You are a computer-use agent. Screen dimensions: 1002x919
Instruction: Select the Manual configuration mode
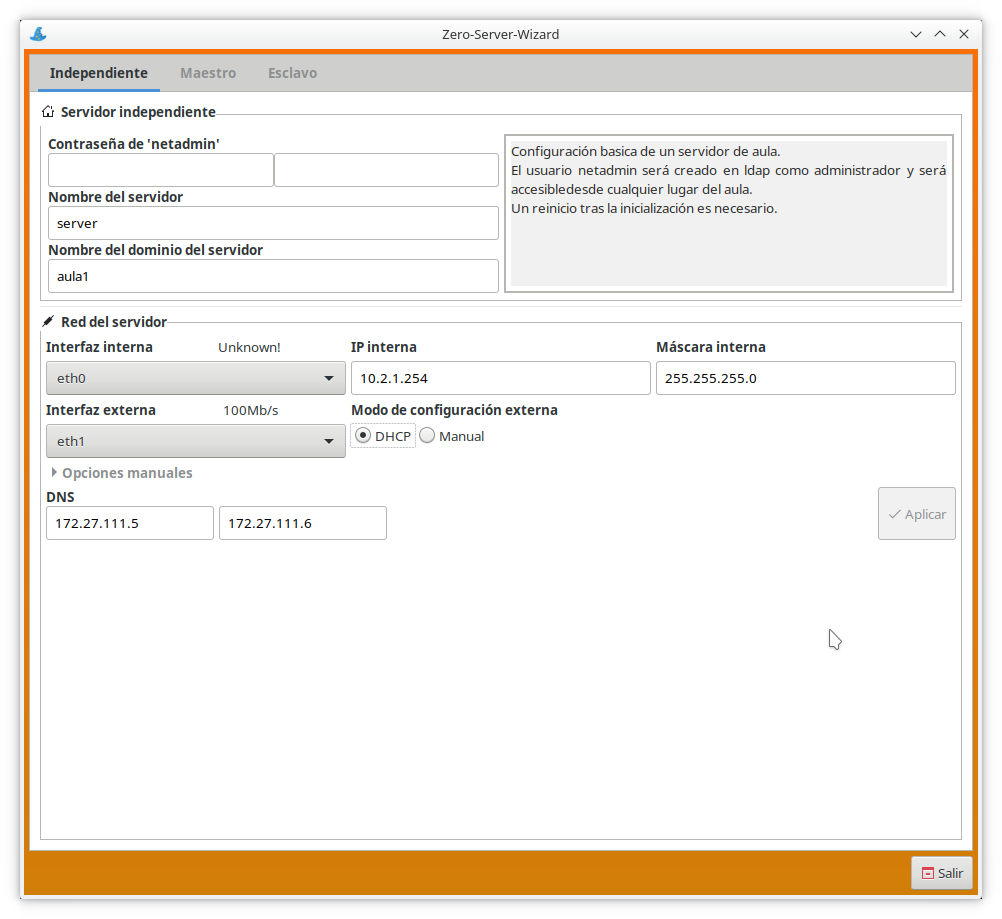coord(428,436)
